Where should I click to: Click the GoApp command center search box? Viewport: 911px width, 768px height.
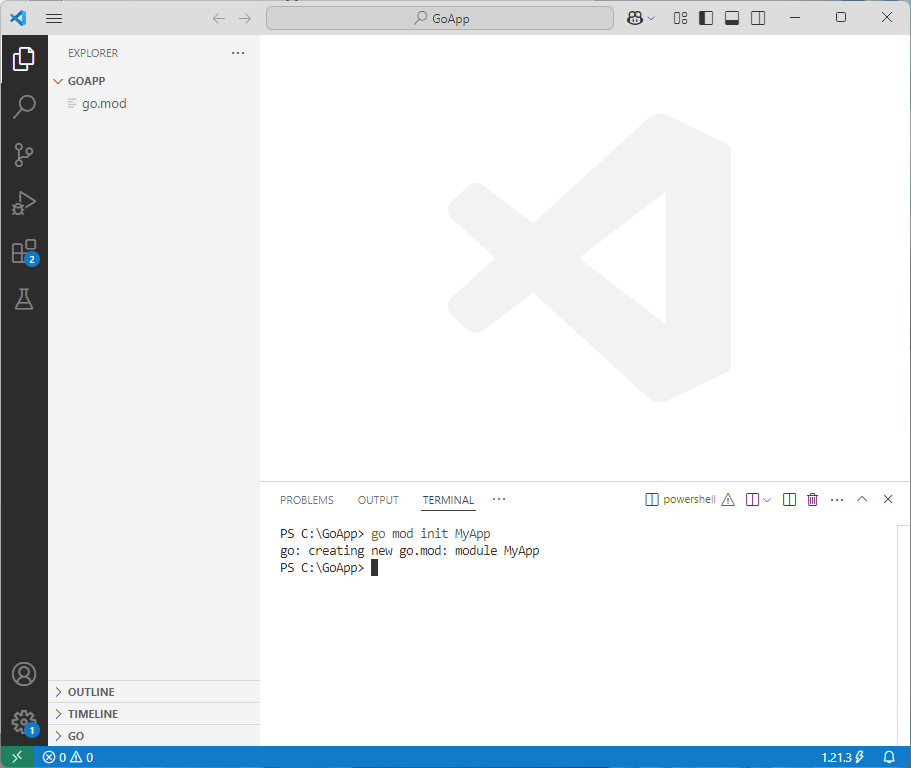(x=440, y=19)
